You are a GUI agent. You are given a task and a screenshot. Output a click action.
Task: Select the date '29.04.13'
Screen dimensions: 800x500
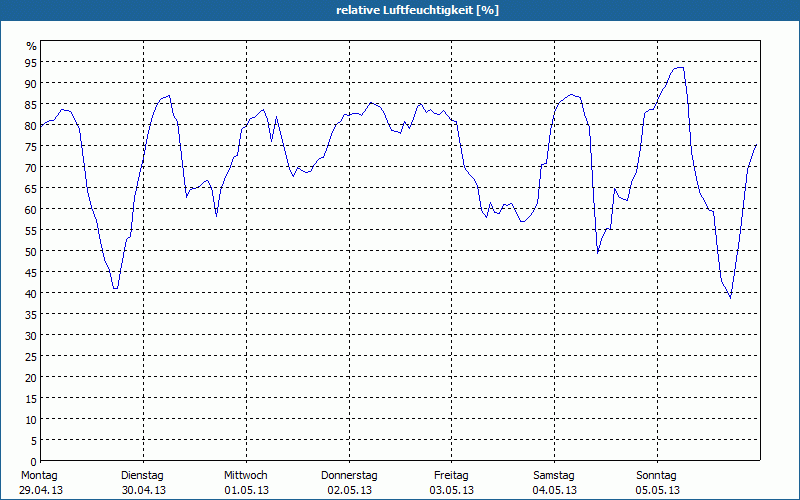41,490
